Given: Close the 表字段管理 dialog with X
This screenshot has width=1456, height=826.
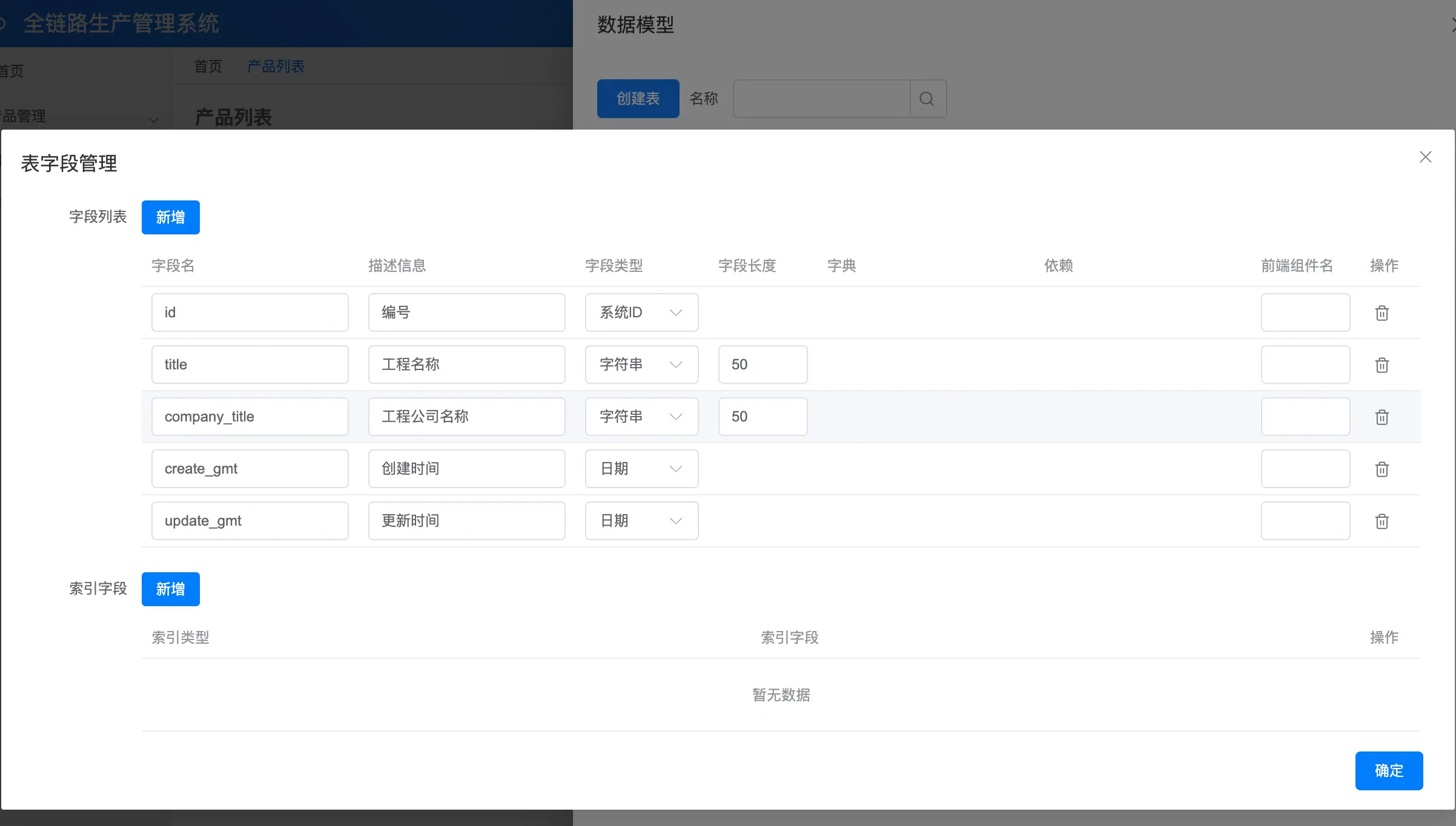Looking at the screenshot, I should point(1425,157).
